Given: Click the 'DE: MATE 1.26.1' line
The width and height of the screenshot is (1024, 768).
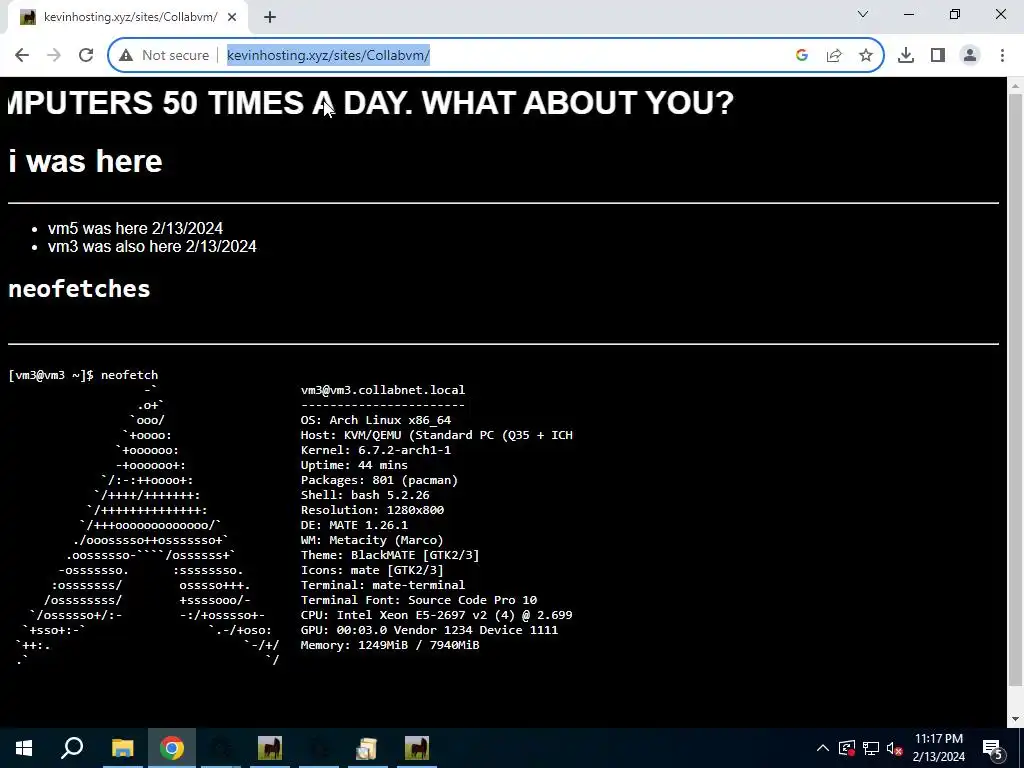Looking at the screenshot, I should 354,525.
